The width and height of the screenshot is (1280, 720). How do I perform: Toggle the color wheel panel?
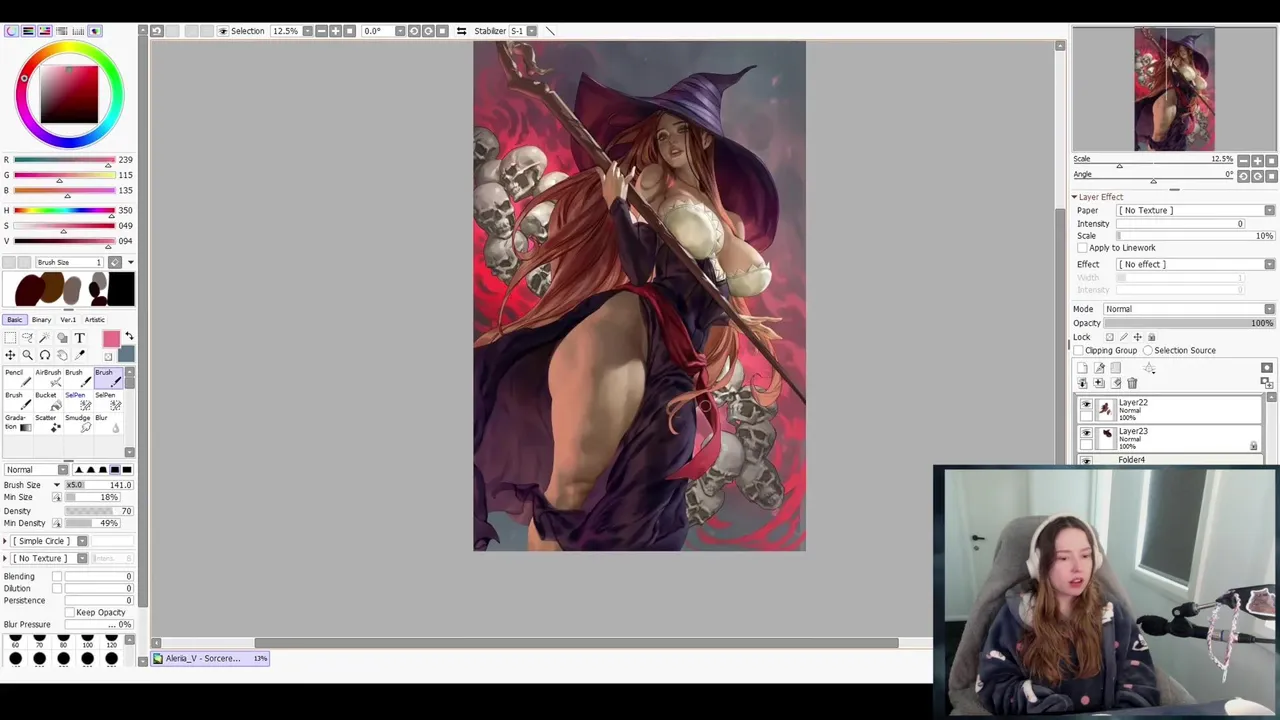point(12,31)
